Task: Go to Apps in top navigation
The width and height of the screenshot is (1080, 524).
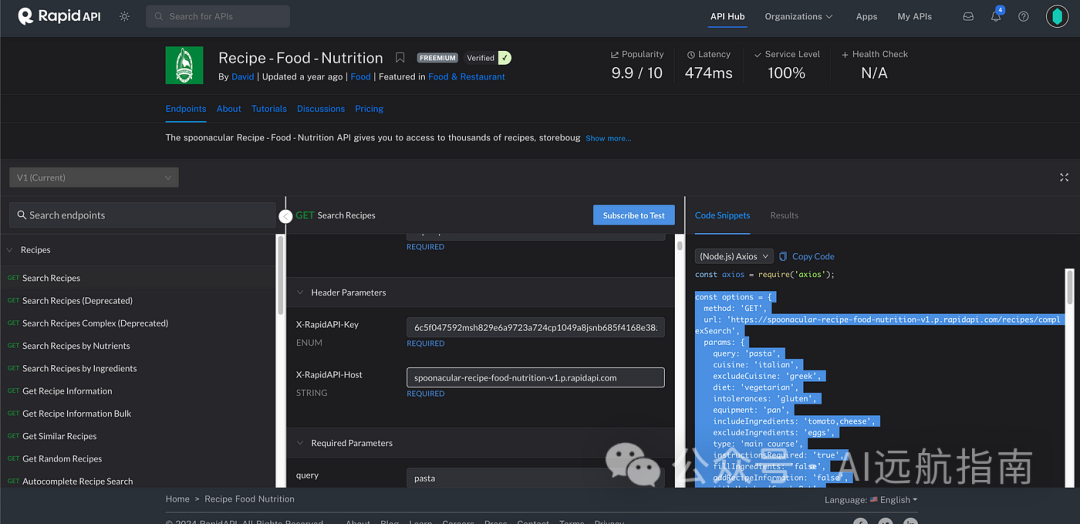Action: tap(866, 17)
